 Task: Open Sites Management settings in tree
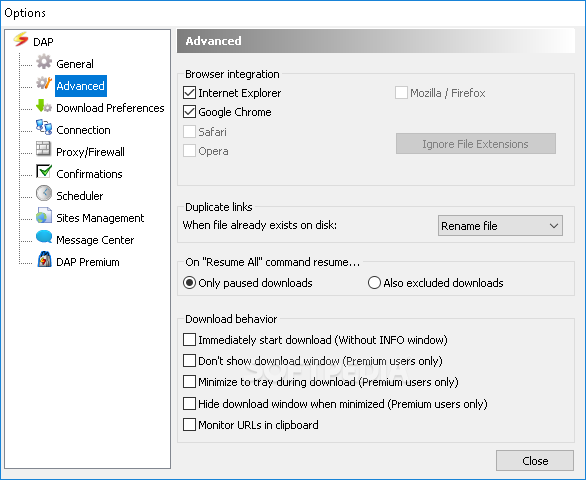coord(100,218)
